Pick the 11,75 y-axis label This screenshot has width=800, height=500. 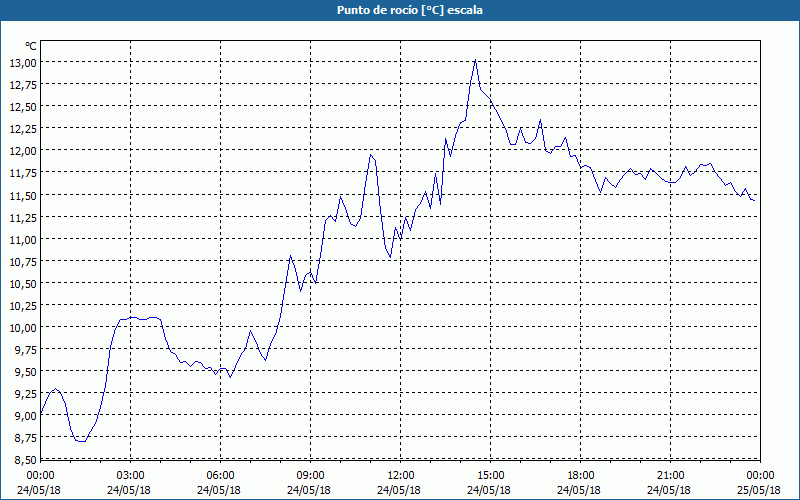click(23, 173)
